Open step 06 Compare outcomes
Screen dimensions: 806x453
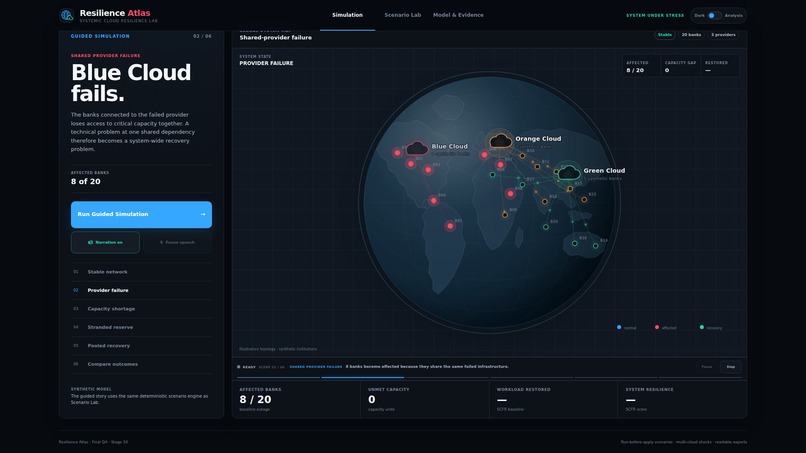coord(141,364)
